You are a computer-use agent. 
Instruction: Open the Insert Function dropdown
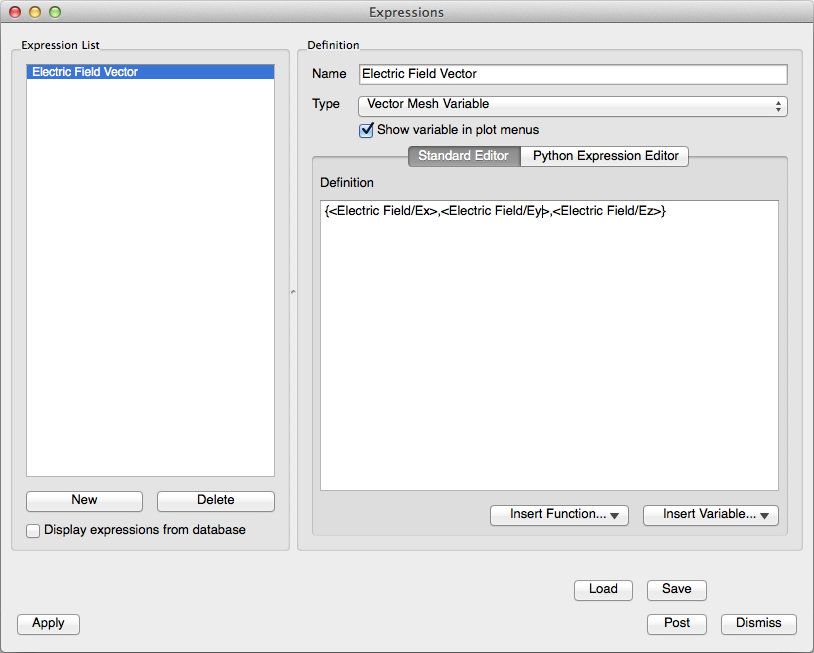tap(558, 515)
